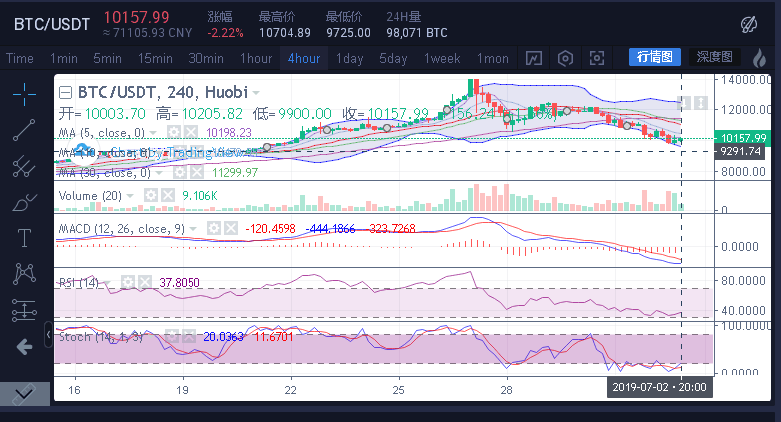781x422 pixels.
Task: Switch to Time interval tab
Action: pyautogui.click(x=20, y=58)
